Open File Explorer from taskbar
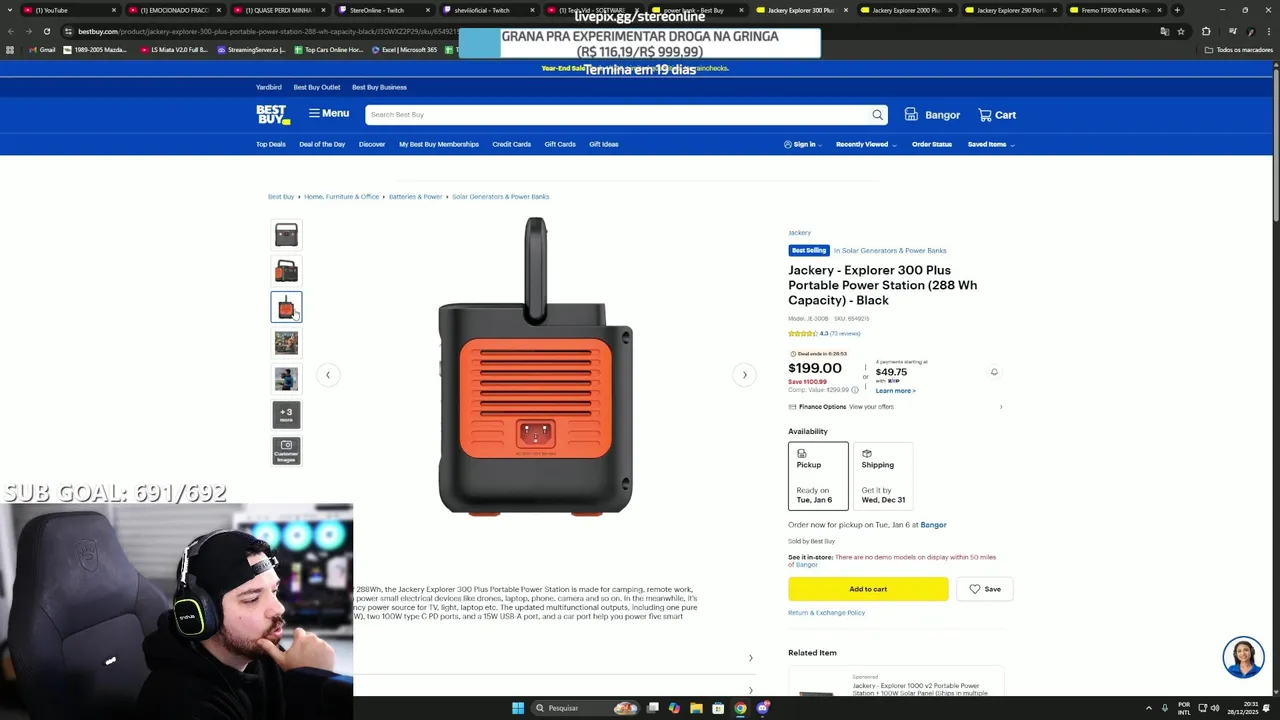1280x720 pixels. tap(696, 708)
